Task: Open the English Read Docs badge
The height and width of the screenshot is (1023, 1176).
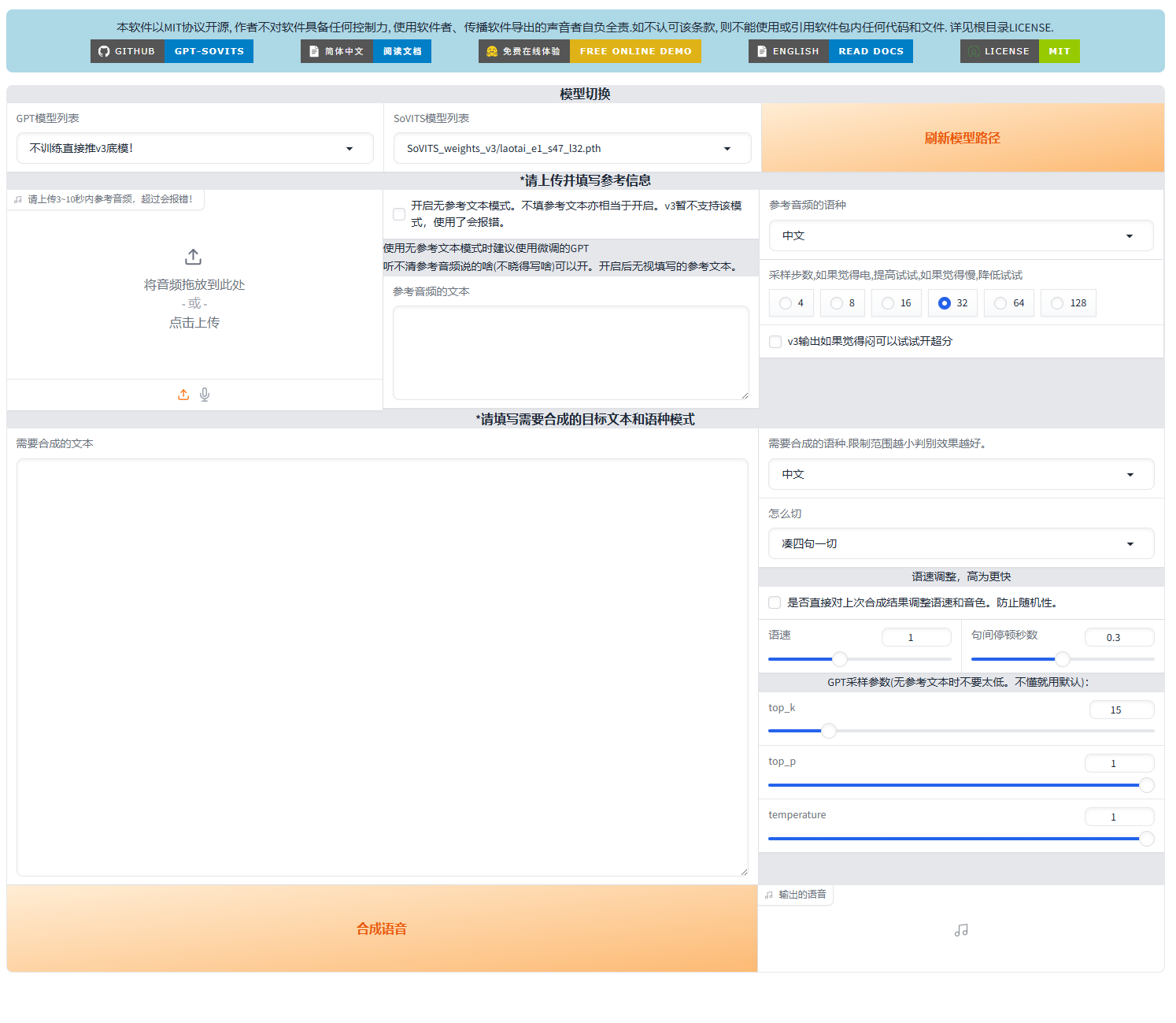Action: coord(830,51)
